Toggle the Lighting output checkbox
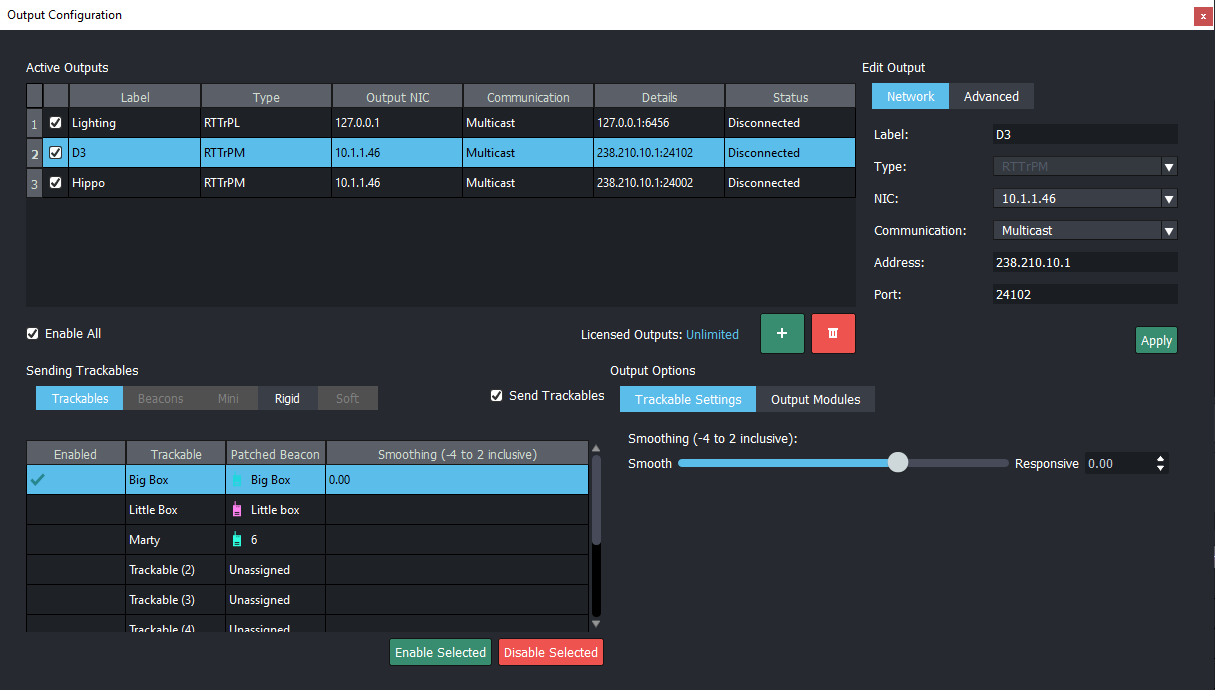 coord(56,123)
